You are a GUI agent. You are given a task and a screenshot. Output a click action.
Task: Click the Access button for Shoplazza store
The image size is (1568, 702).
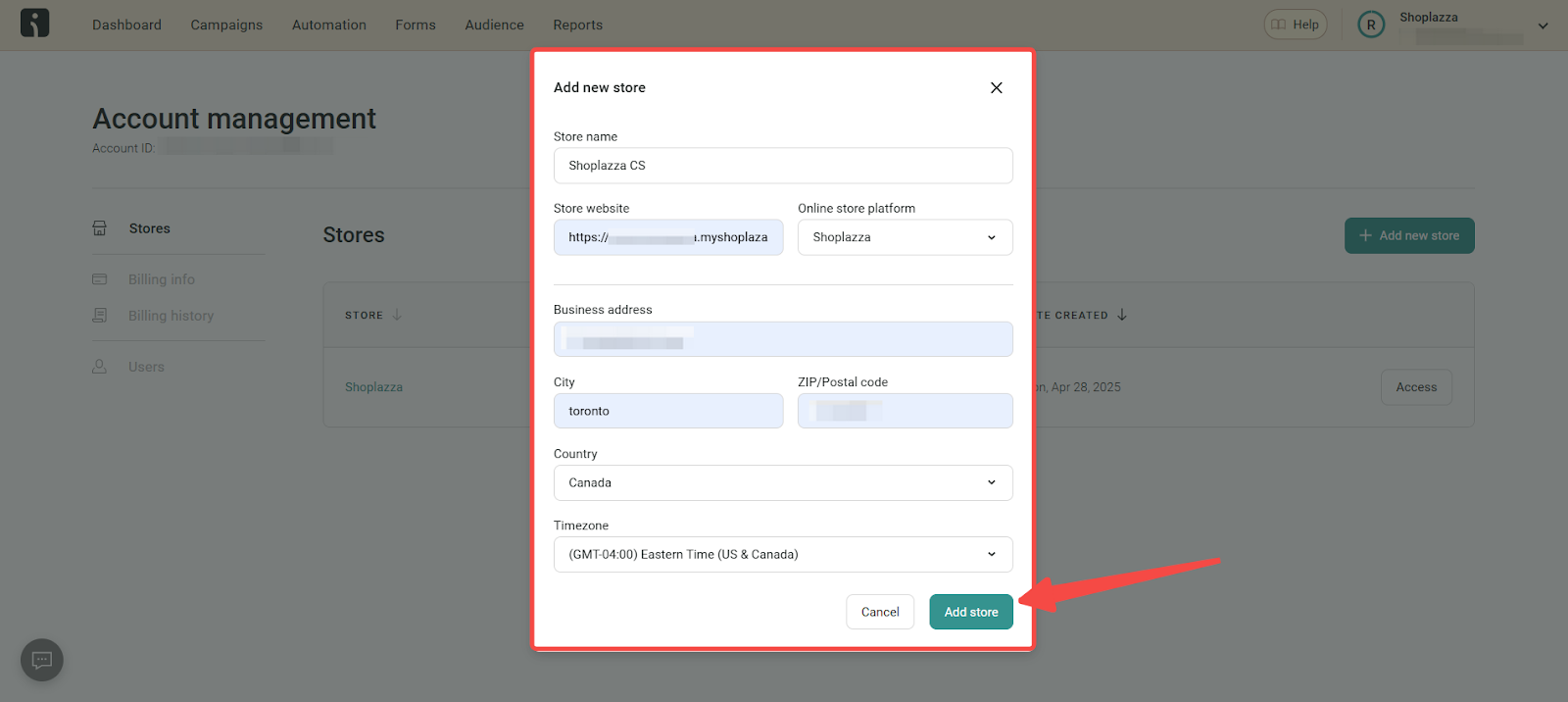point(1416,387)
